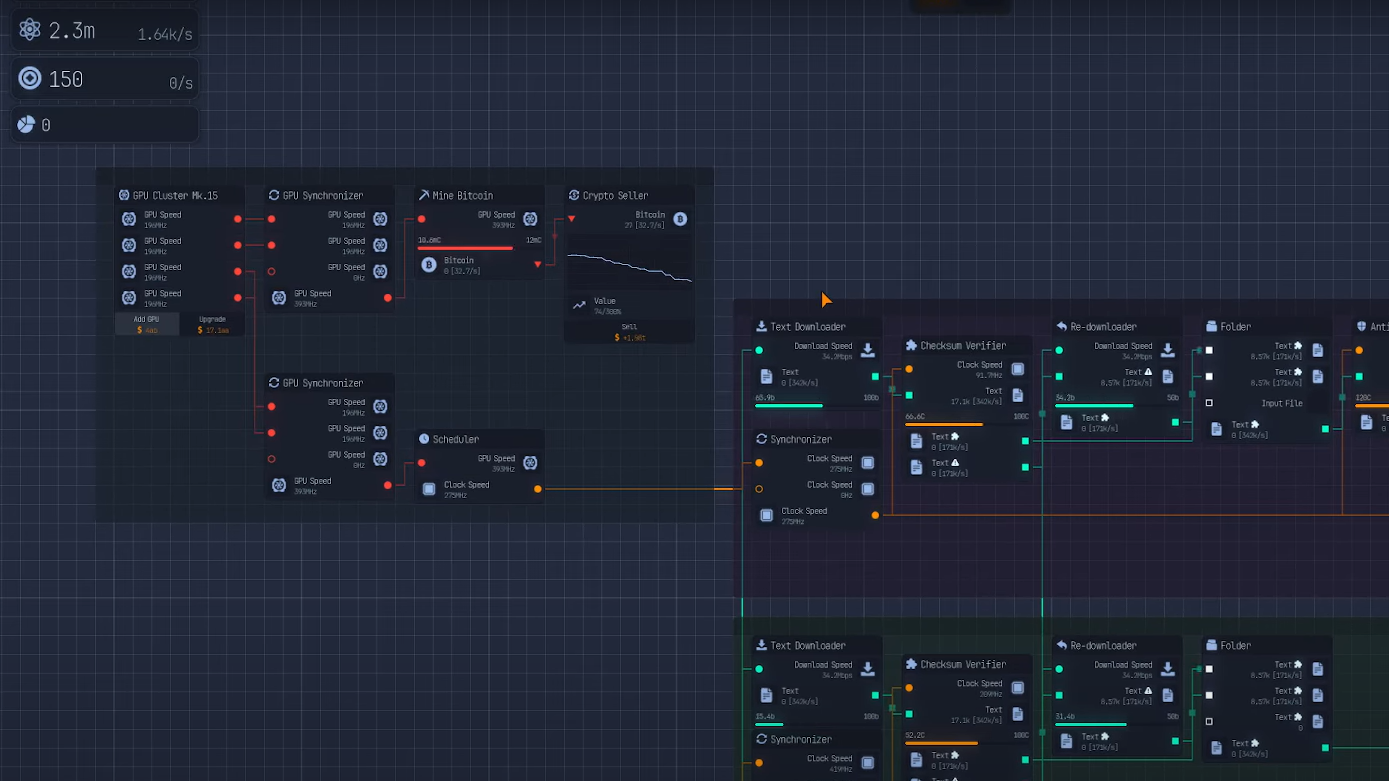This screenshot has height=781, width=1389.
Task: Click Scheduler's chip icon beside Clock Speed
Action: (x=429, y=489)
